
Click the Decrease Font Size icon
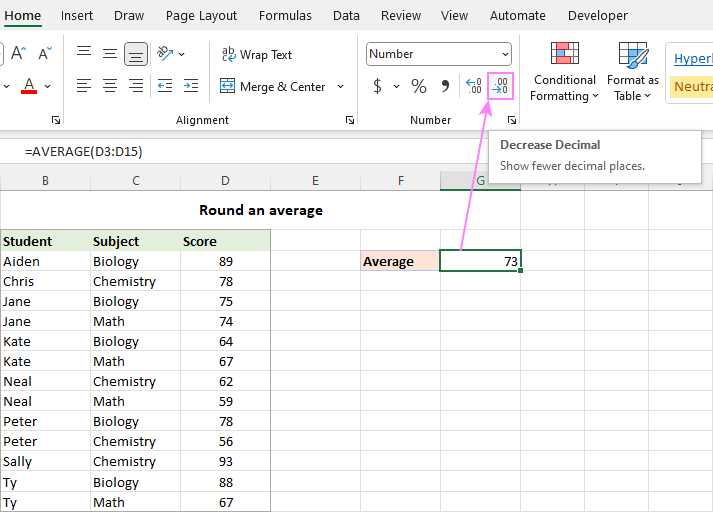tap(45, 53)
